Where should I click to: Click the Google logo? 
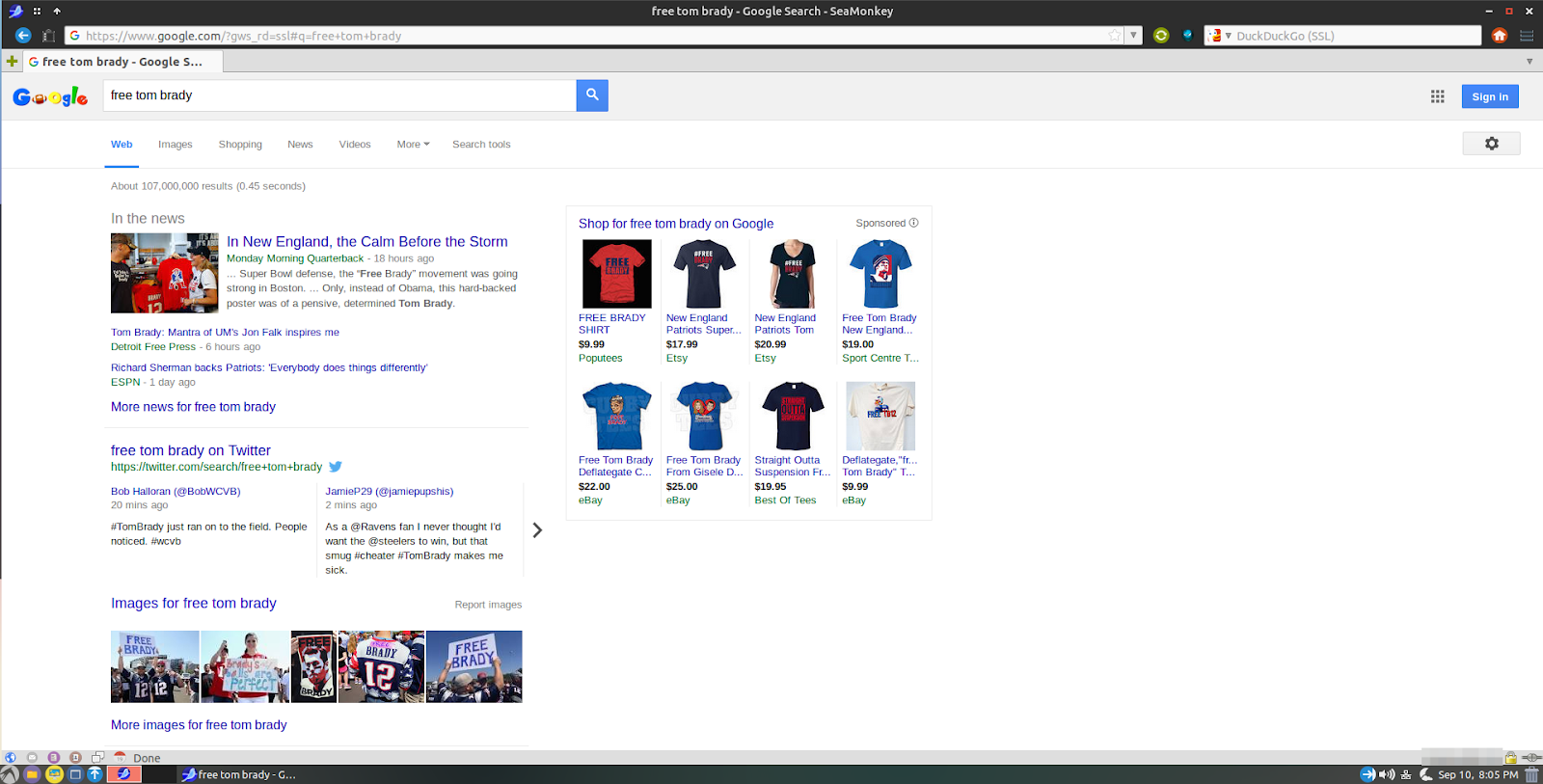tap(50, 96)
